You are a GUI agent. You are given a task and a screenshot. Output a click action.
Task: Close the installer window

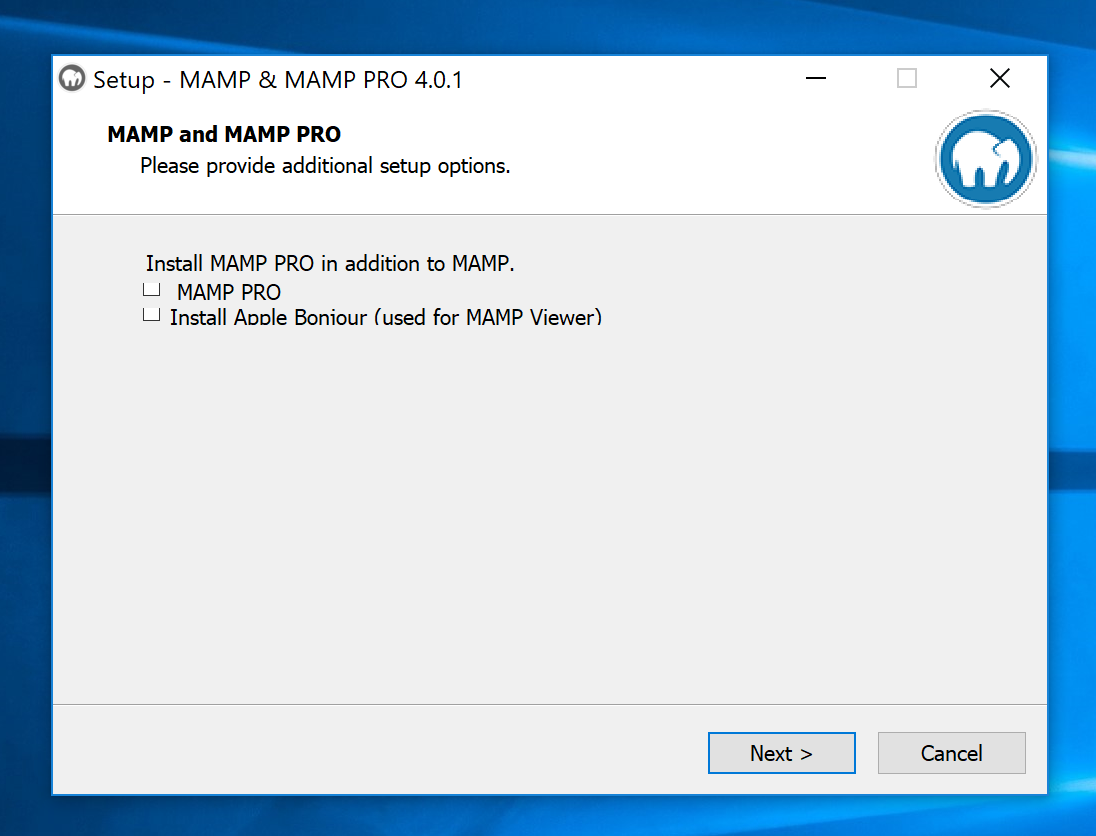click(x=999, y=78)
